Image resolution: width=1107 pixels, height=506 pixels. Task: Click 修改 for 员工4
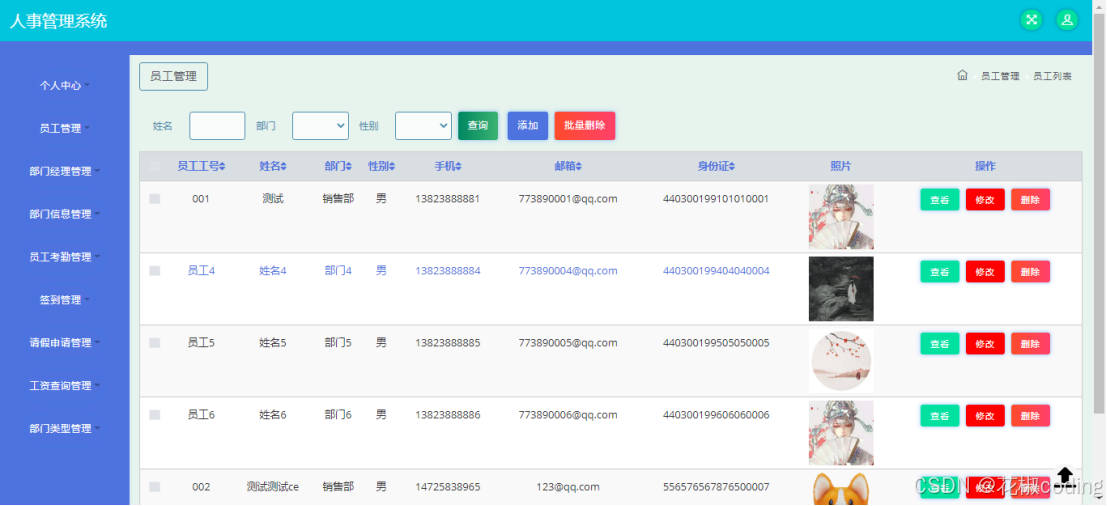985,272
